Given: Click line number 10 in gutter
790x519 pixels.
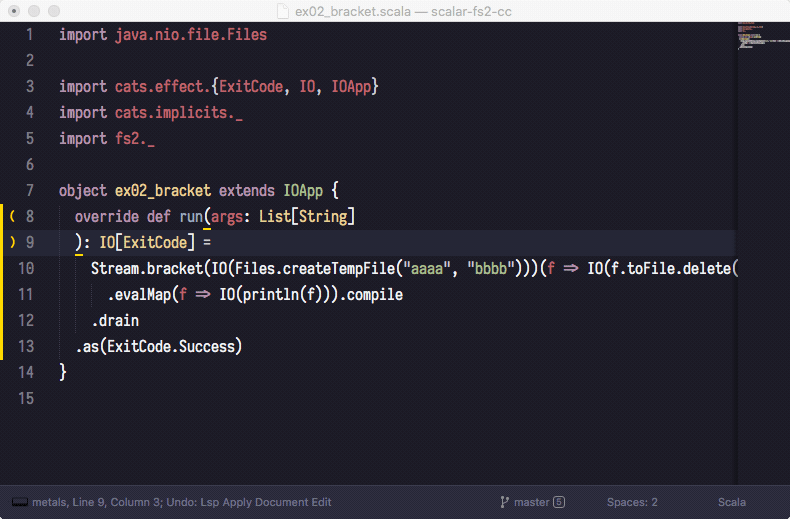Looking at the screenshot, I should (x=26, y=268).
